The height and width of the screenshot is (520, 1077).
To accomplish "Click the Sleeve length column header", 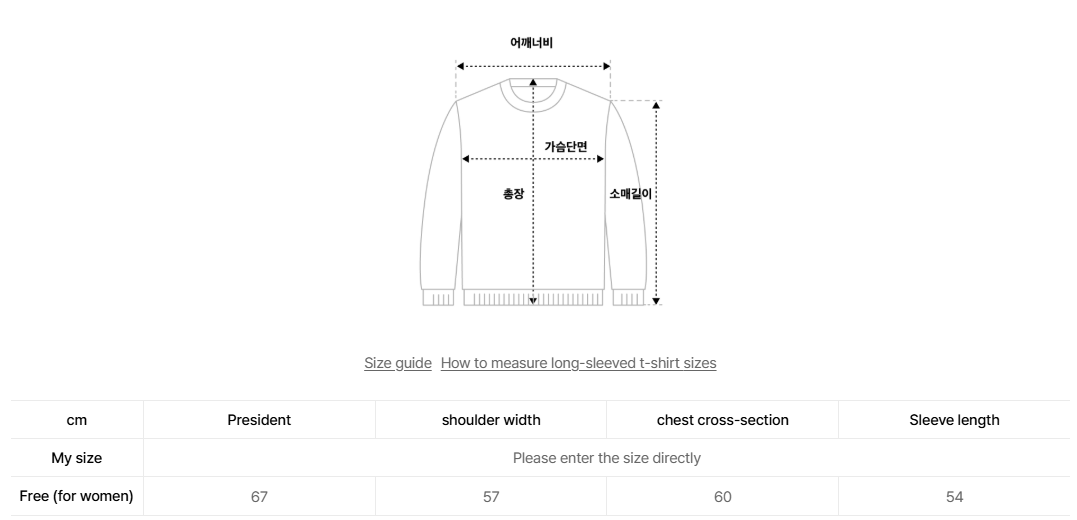I will click(x=954, y=420).
